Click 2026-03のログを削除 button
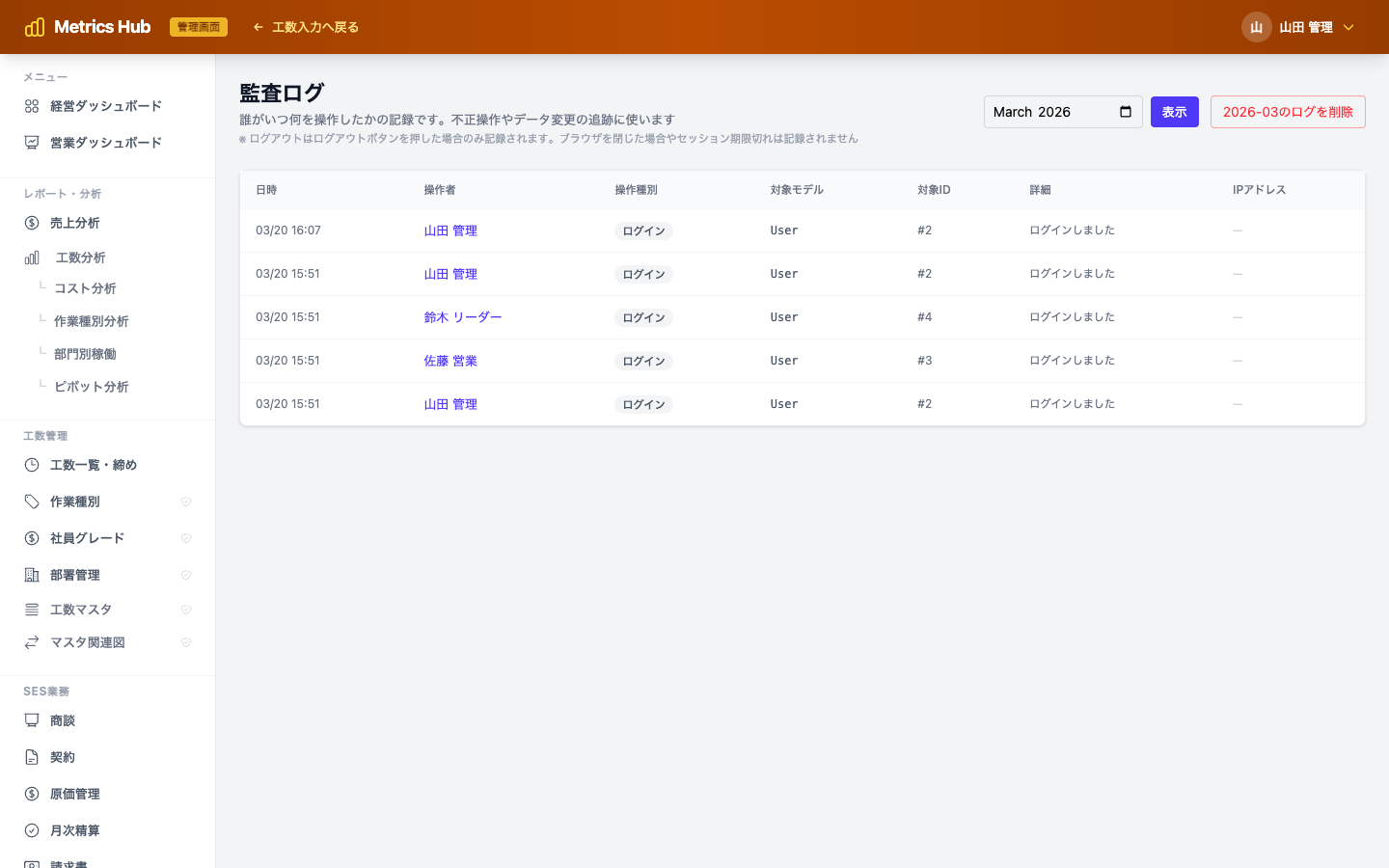Viewport: 1389px width, 868px height. (x=1288, y=112)
